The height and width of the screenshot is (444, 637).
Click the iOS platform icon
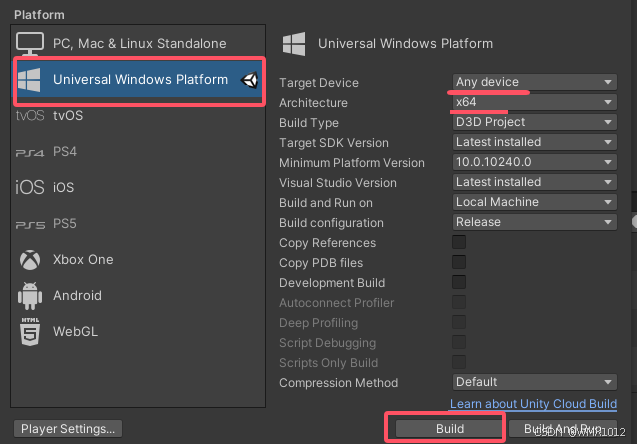click(30, 187)
